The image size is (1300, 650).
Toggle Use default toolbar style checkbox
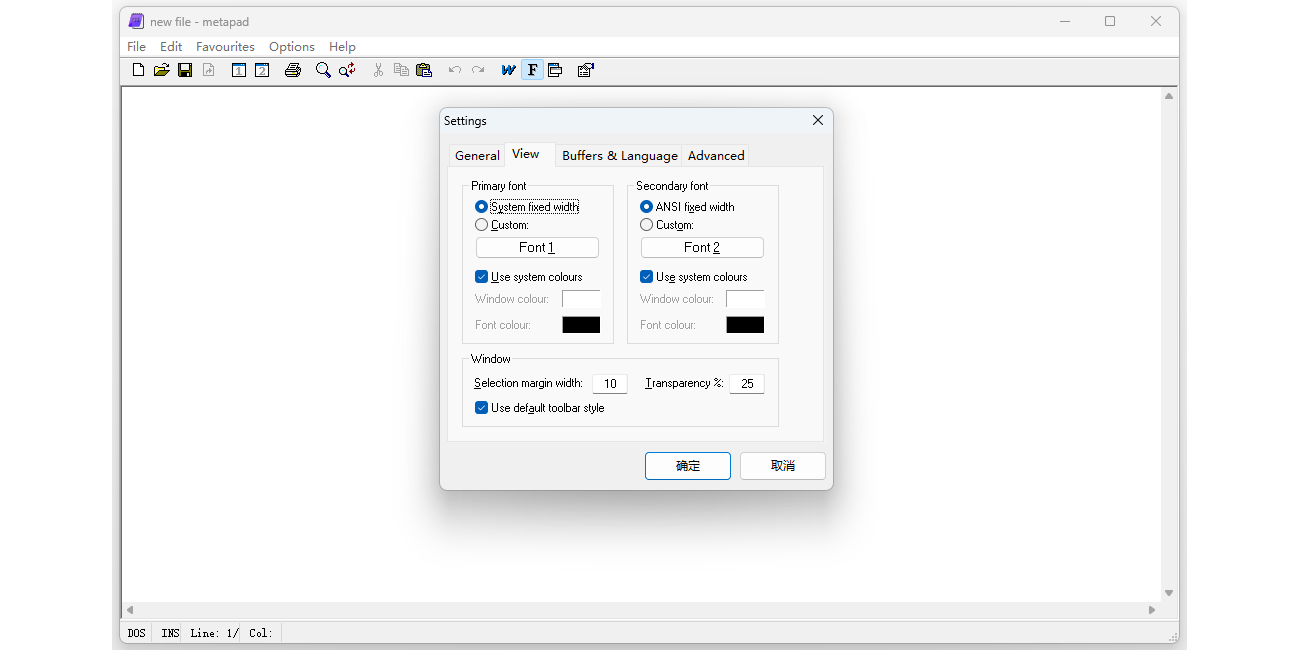pos(540,408)
